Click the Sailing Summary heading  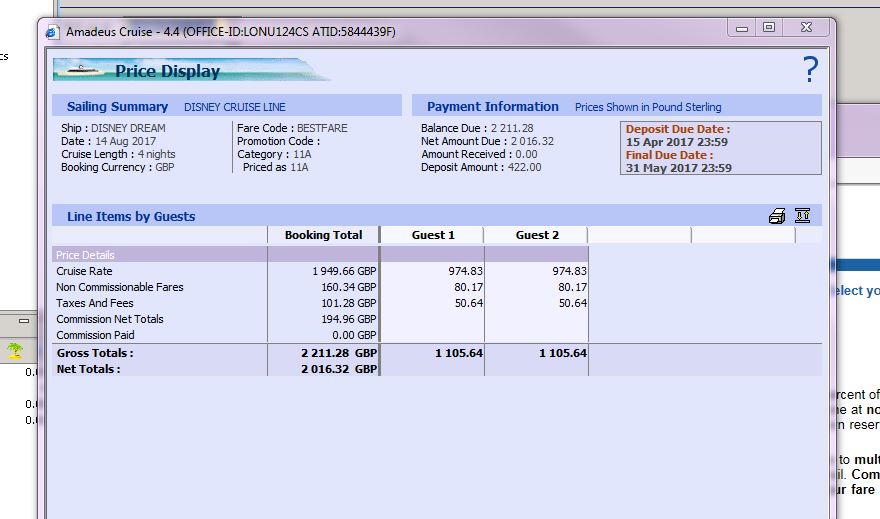(117, 107)
